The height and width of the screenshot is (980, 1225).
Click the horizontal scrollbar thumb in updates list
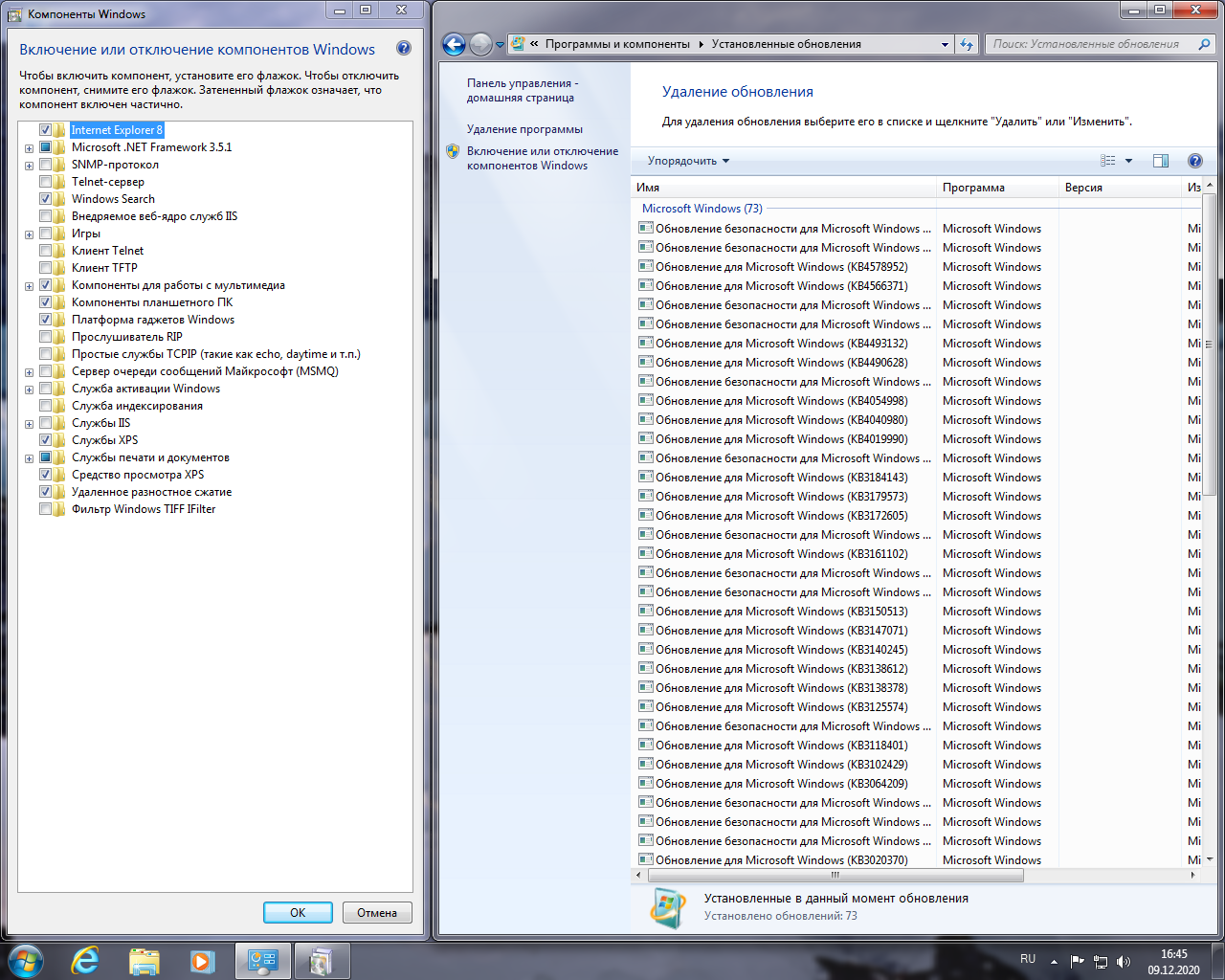click(x=835, y=875)
